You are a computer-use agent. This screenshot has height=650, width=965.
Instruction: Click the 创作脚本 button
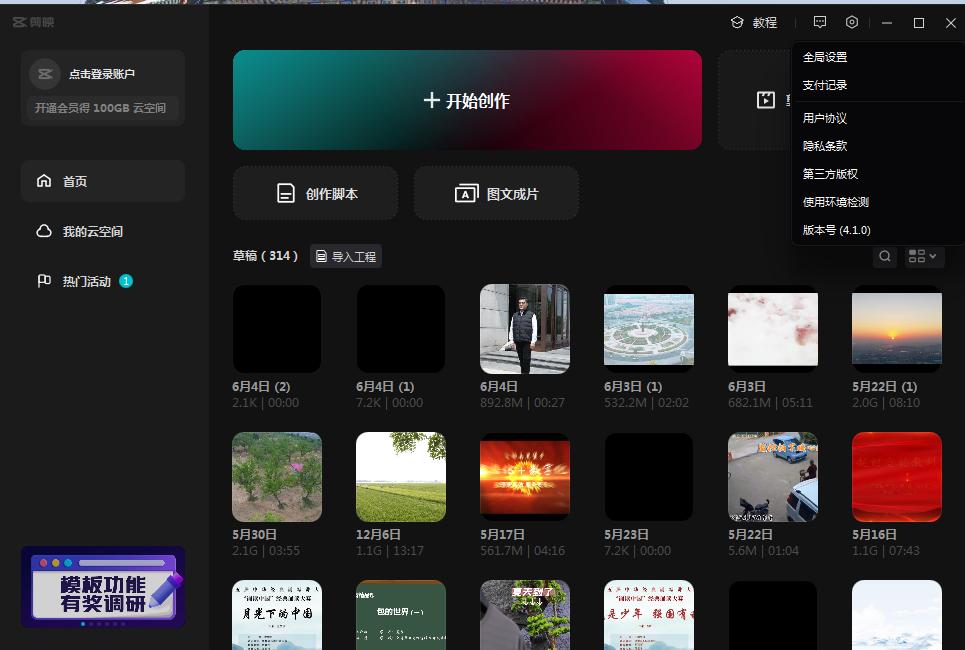pos(315,193)
